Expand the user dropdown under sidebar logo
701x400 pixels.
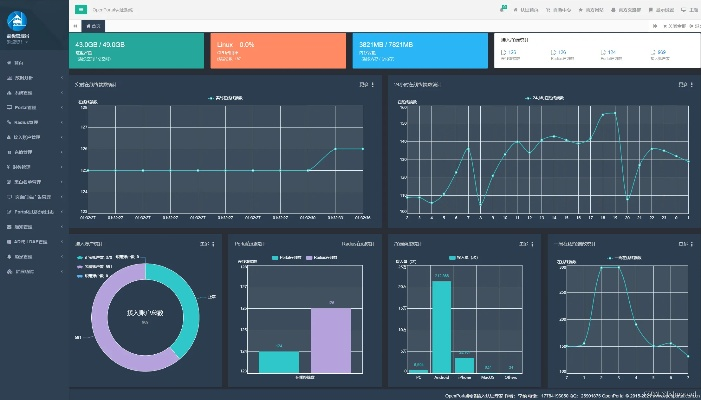[18, 43]
